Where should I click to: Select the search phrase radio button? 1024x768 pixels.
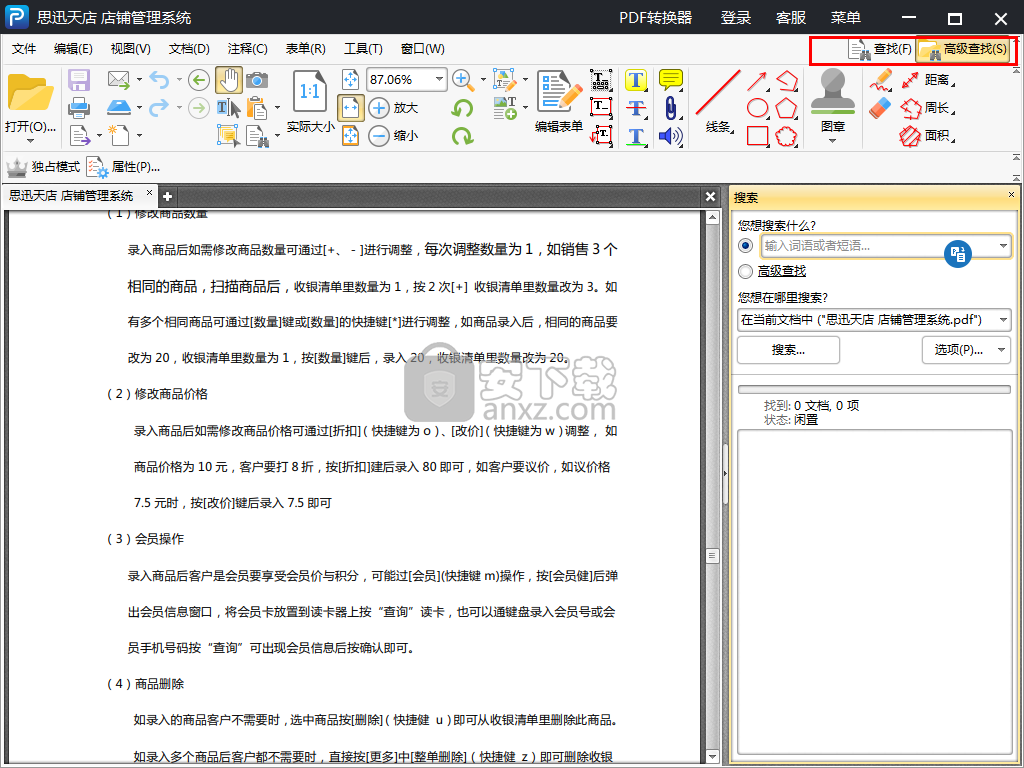pos(745,246)
